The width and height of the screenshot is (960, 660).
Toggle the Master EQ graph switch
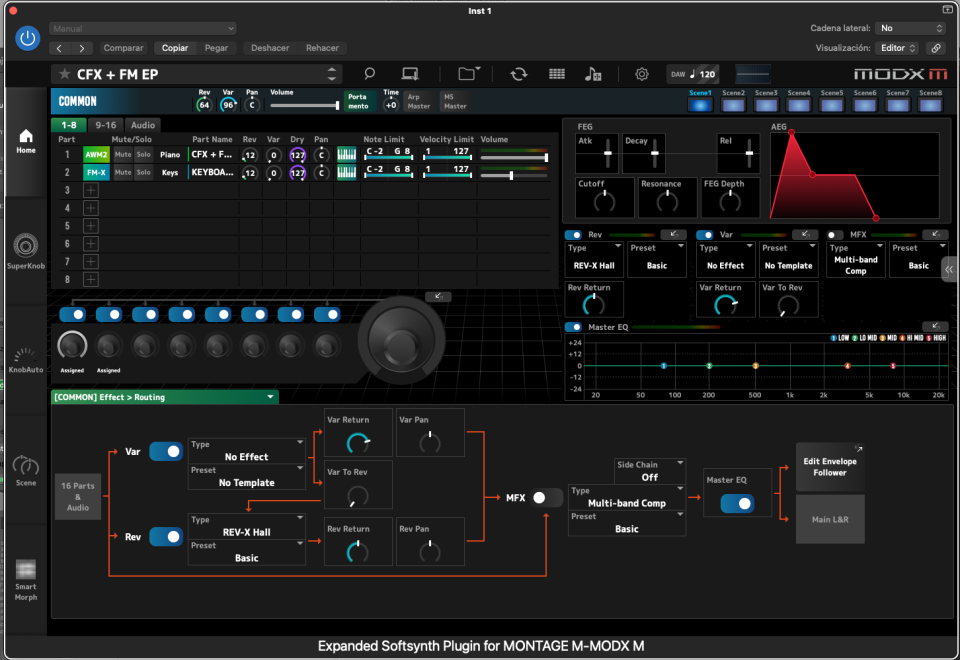click(574, 327)
